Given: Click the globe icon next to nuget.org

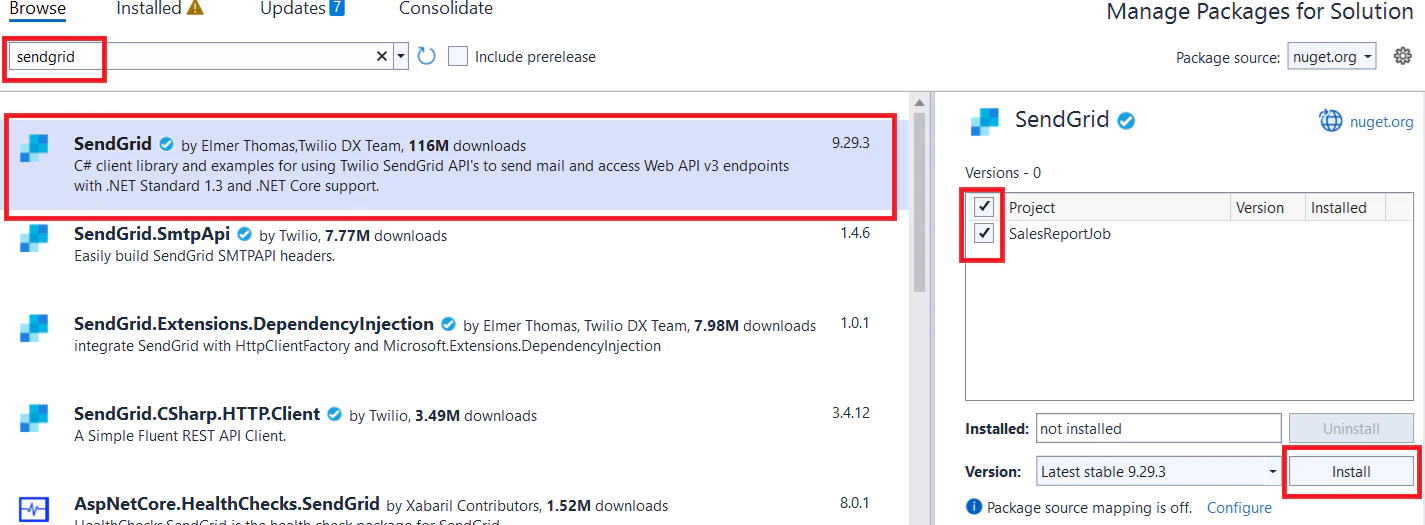Looking at the screenshot, I should [x=1331, y=121].
